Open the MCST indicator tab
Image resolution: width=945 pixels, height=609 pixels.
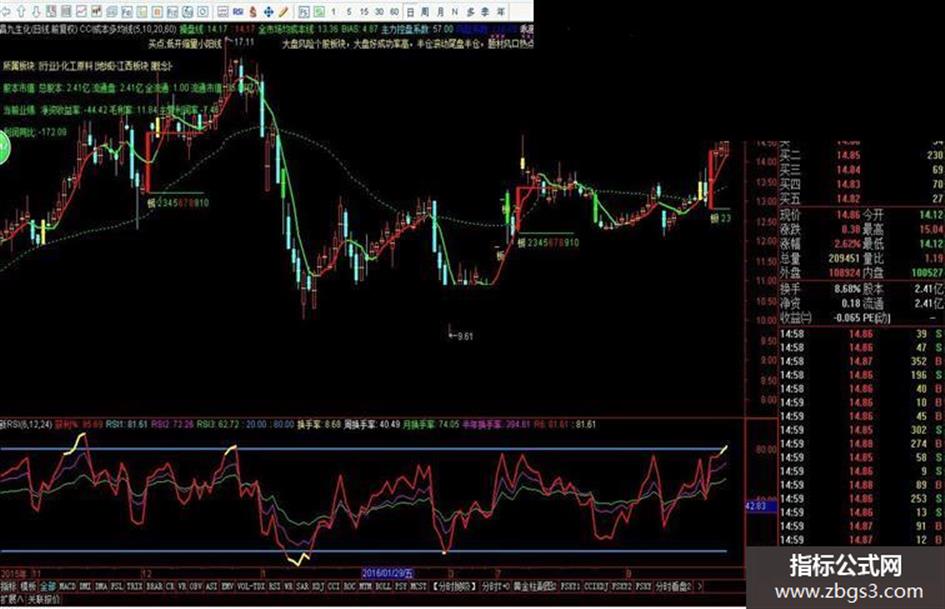tap(418, 587)
